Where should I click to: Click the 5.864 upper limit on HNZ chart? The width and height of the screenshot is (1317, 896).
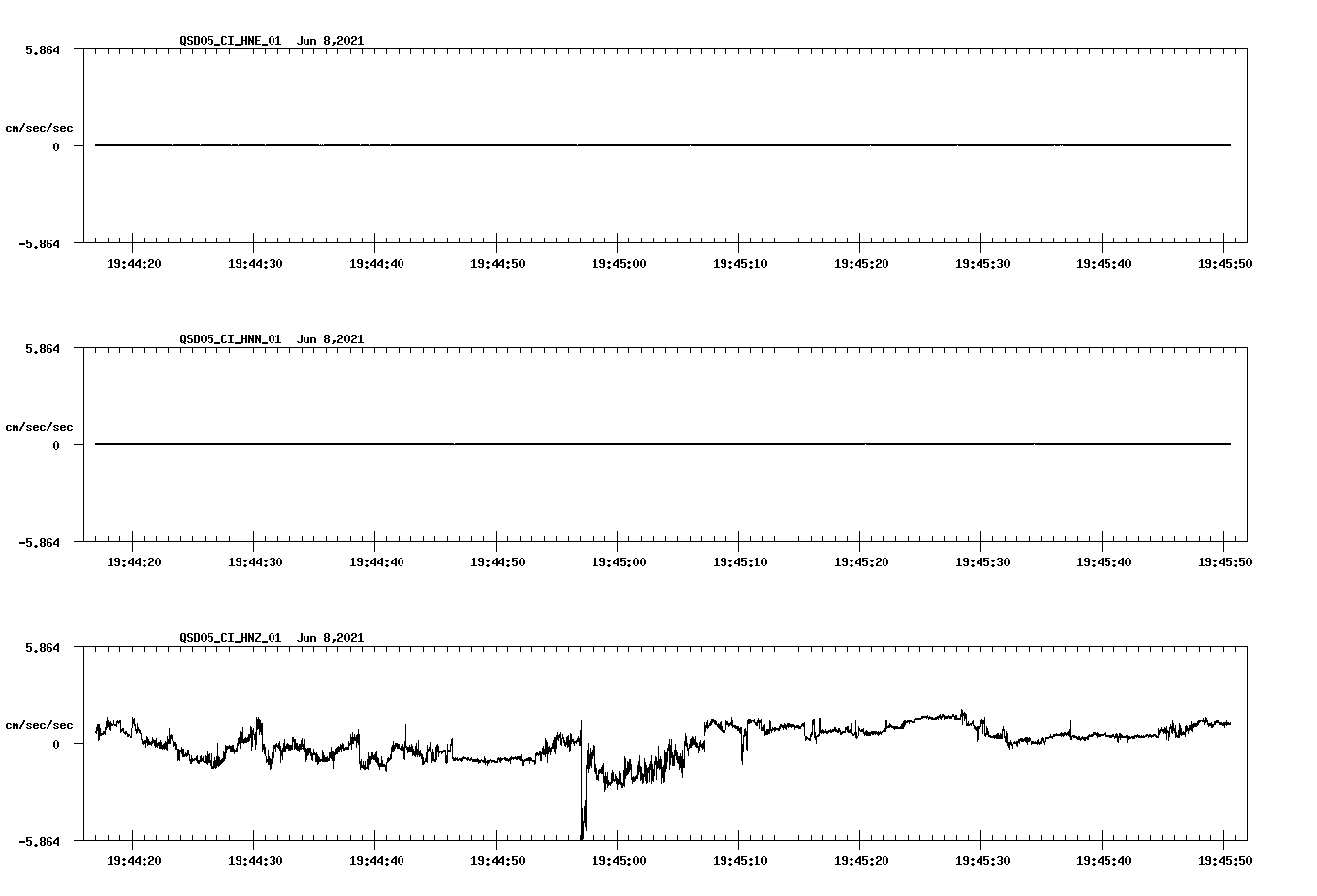click(x=43, y=647)
